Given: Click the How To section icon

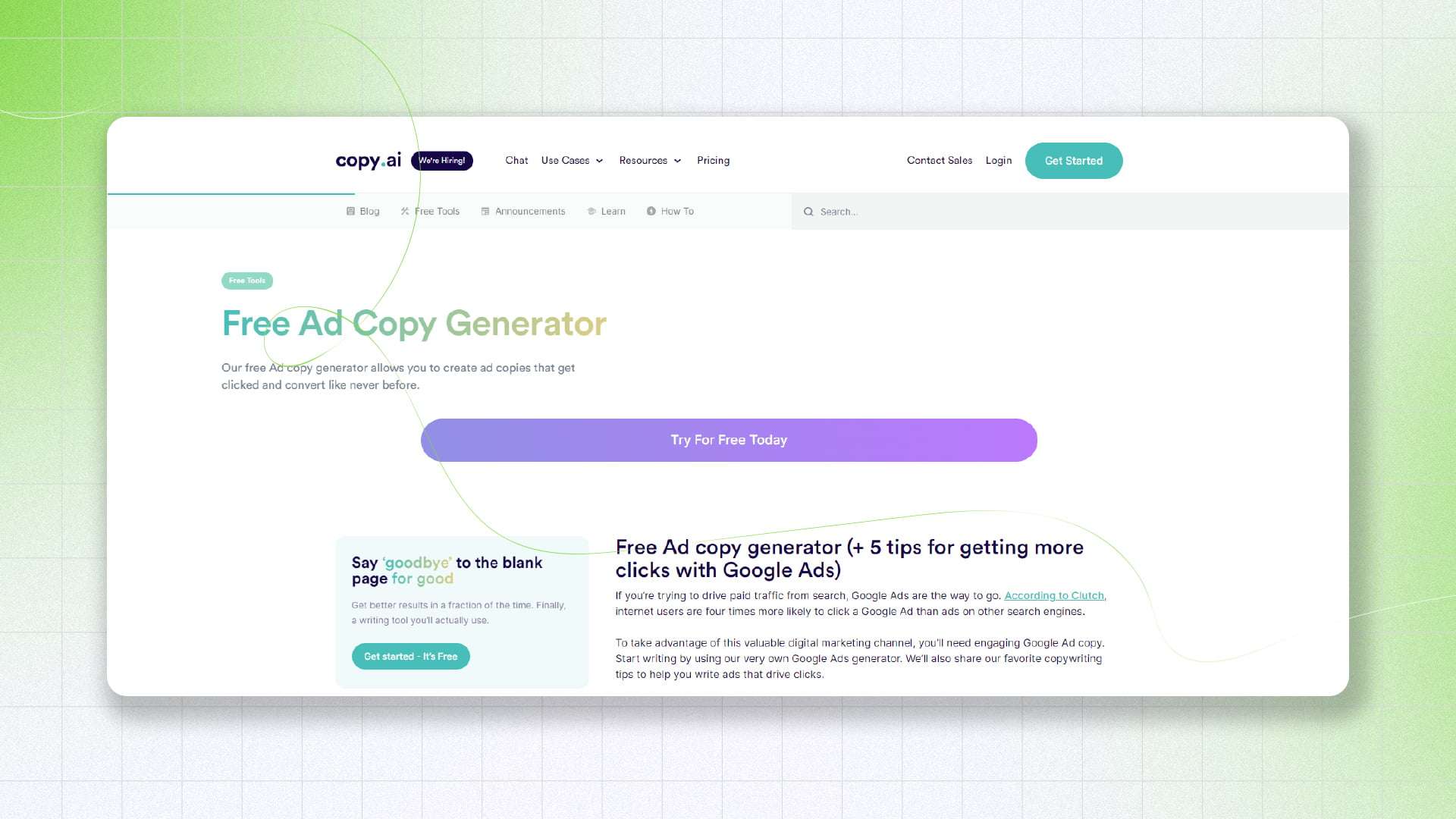Looking at the screenshot, I should click(x=650, y=211).
